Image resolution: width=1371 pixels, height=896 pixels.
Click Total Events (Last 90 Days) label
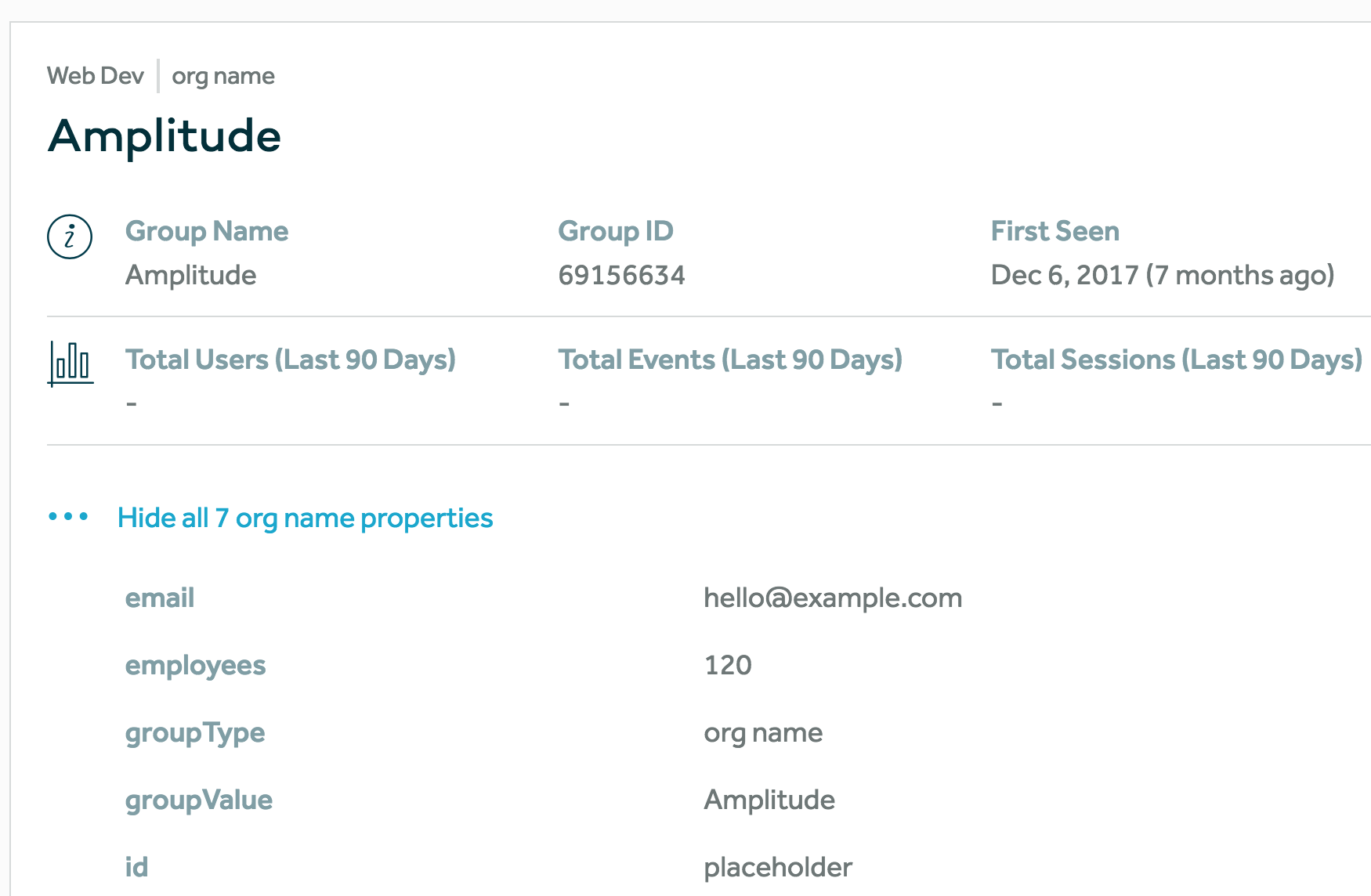[730, 359]
